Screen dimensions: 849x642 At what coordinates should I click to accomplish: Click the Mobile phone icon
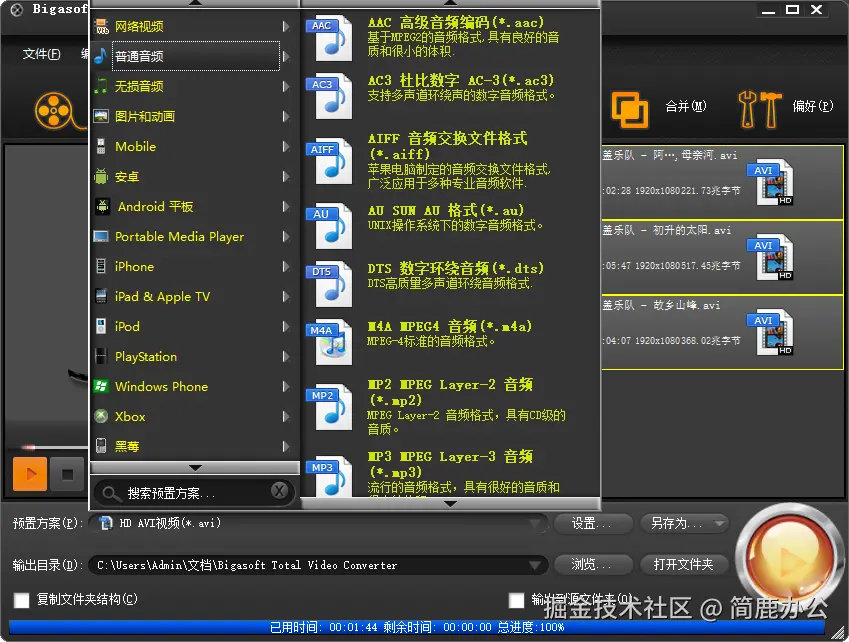pos(101,146)
